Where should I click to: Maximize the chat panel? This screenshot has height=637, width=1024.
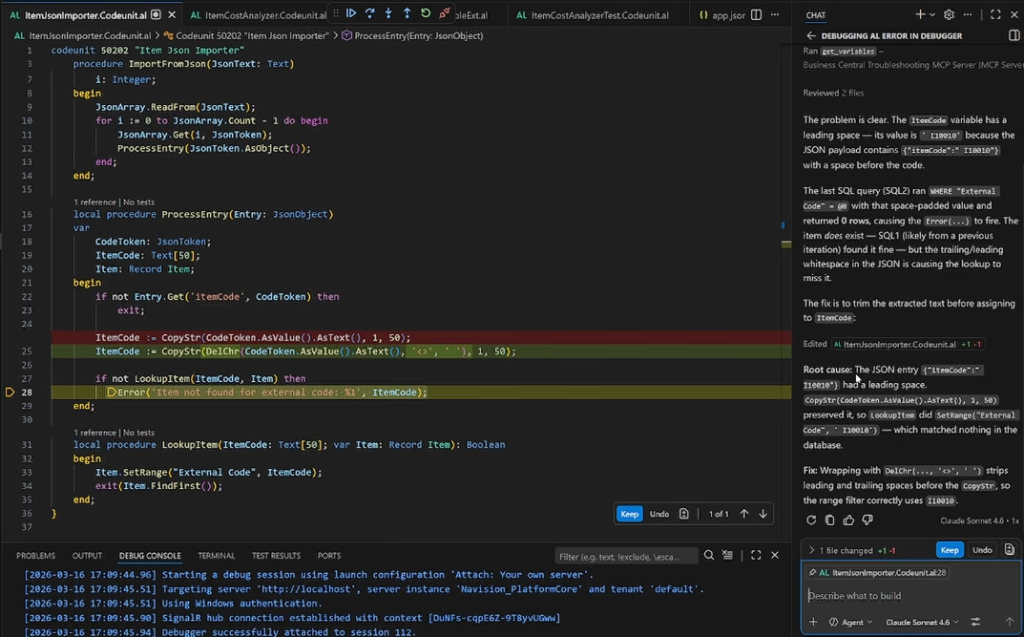pos(995,14)
